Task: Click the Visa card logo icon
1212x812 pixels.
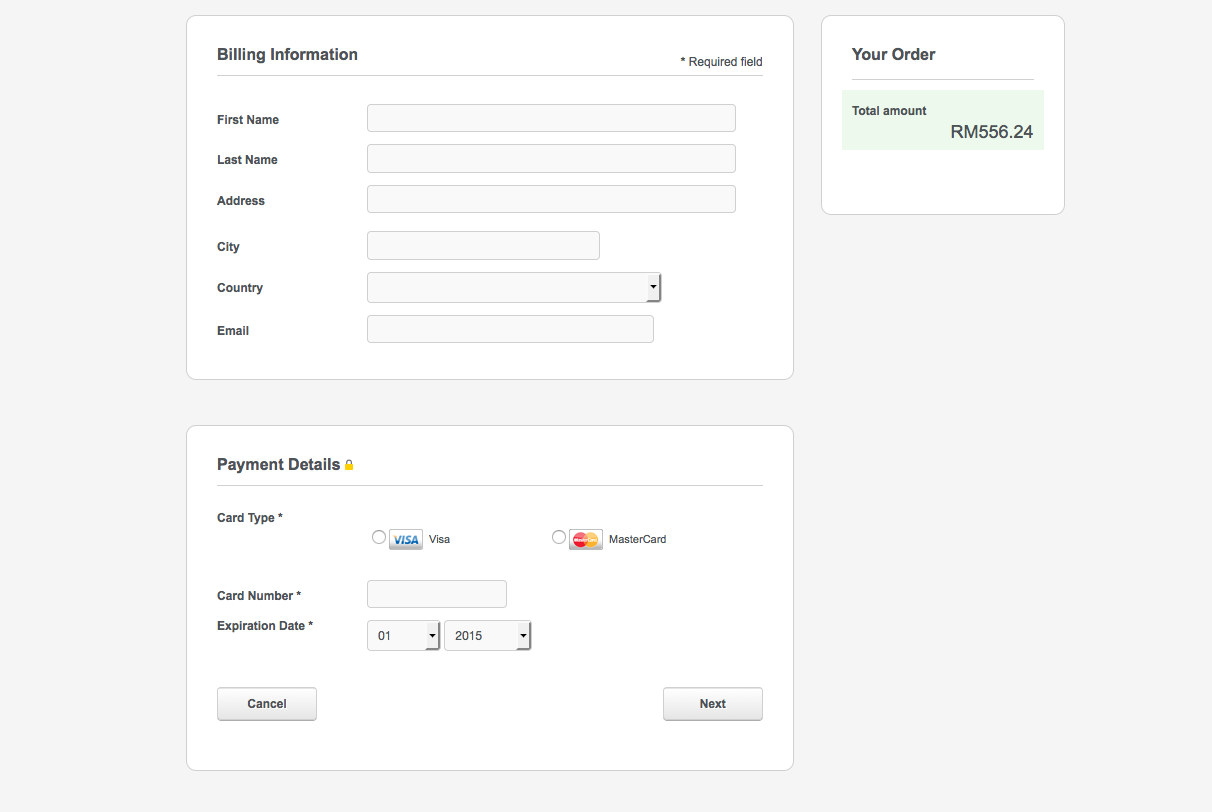Action: 405,540
